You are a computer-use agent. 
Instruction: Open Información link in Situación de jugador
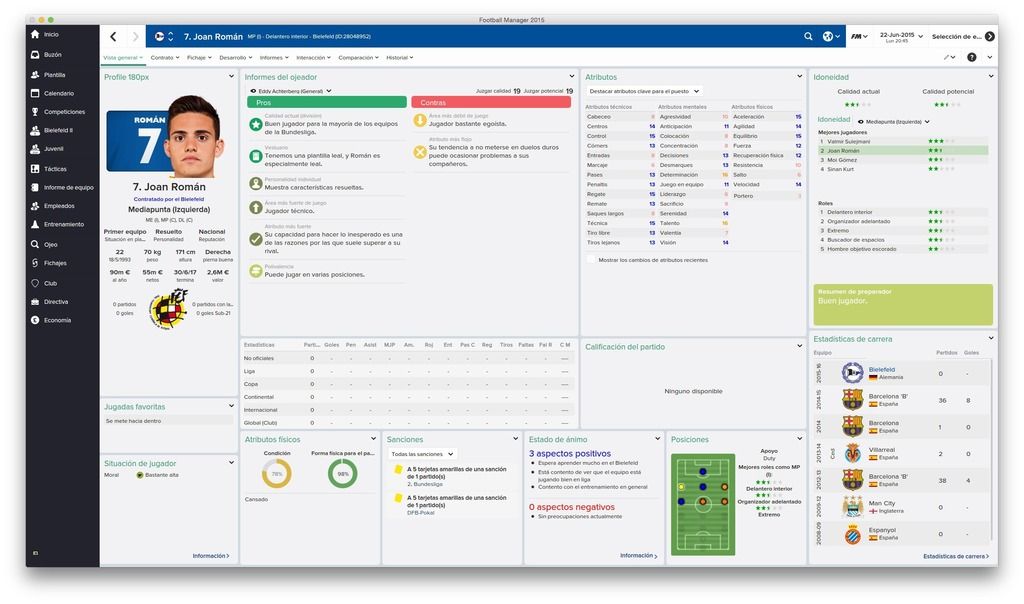(211, 556)
